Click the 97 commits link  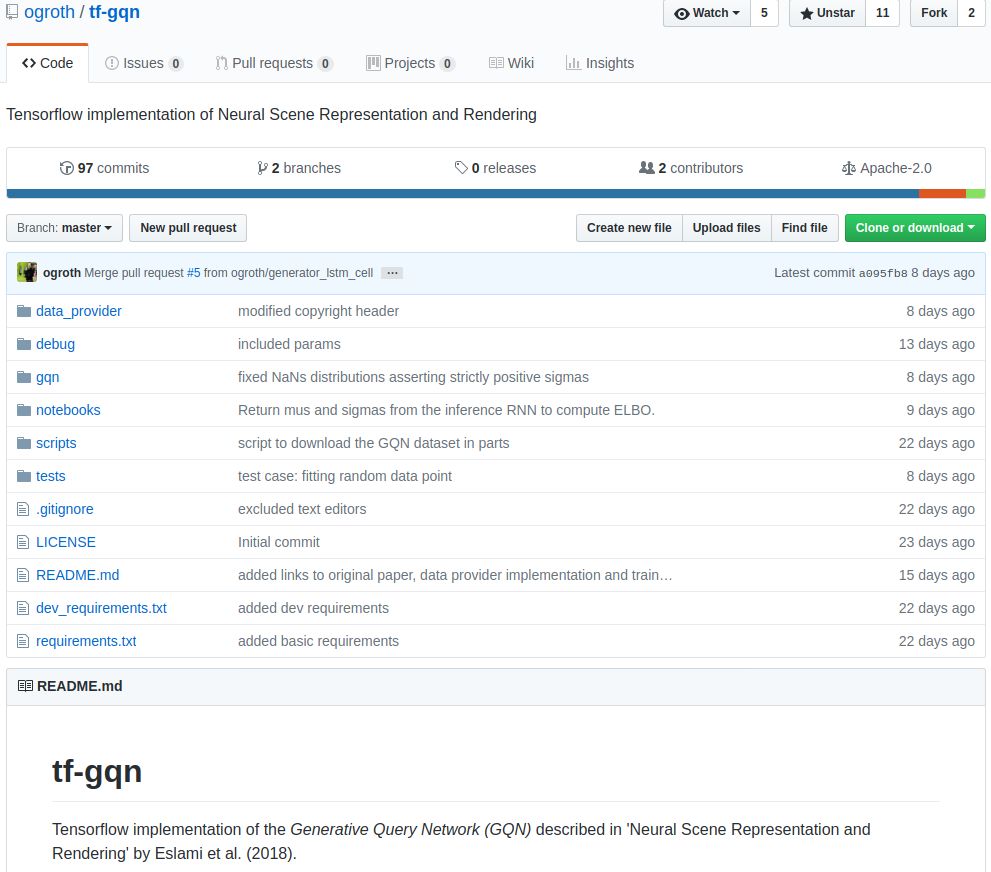pyautogui.click(x=104, y=168)
